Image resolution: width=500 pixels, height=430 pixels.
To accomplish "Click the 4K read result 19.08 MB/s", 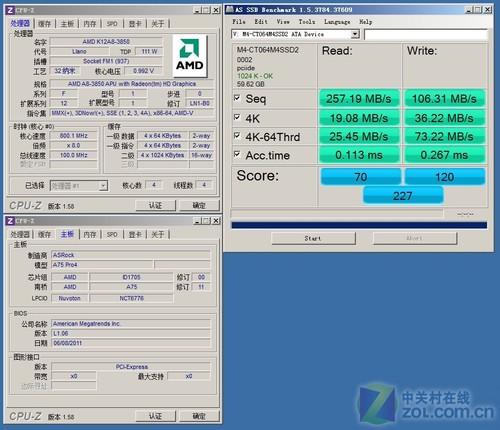I will pyautogui.click(x=359, y=118).
